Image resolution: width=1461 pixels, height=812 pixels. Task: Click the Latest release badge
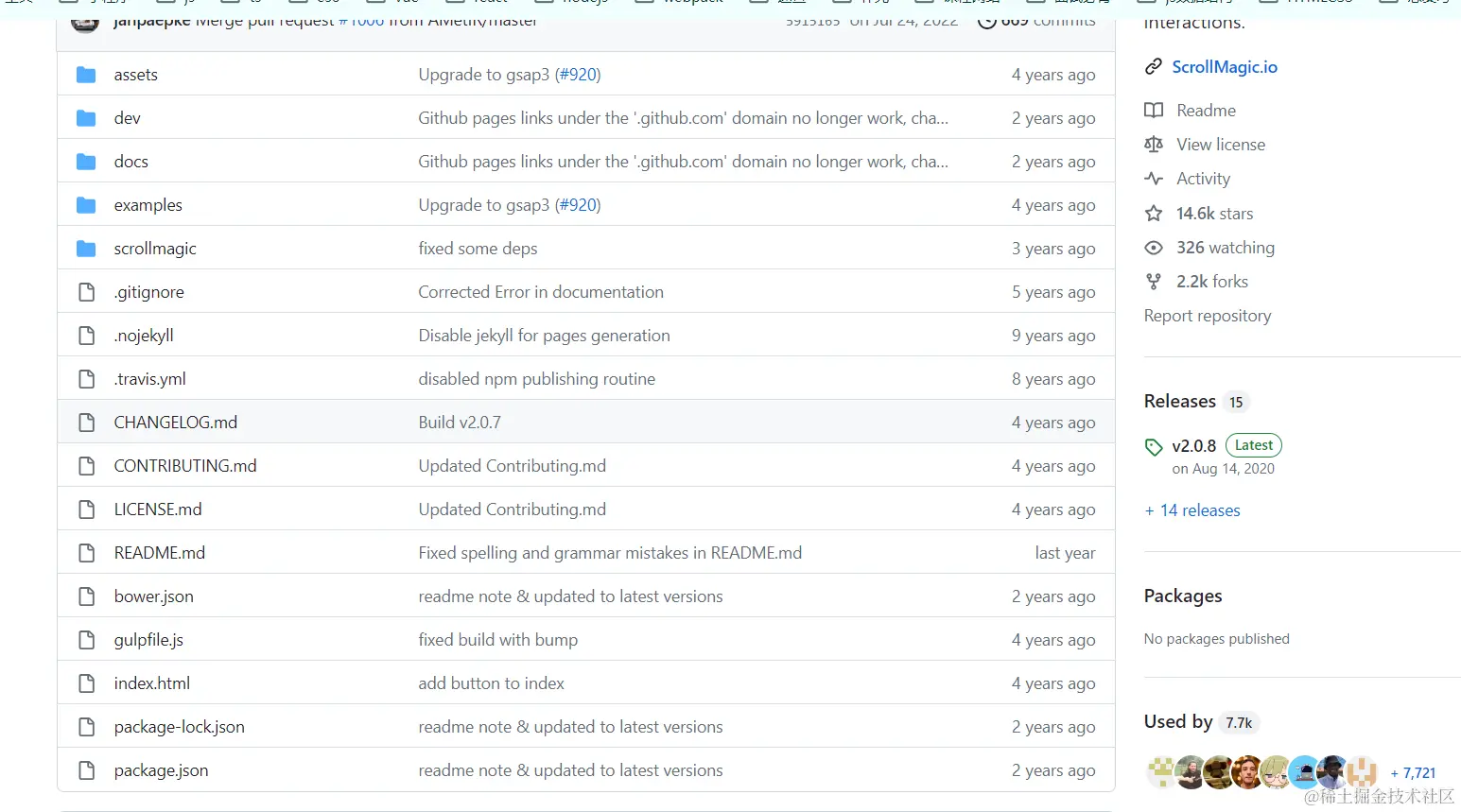[x=1254, y=445]
